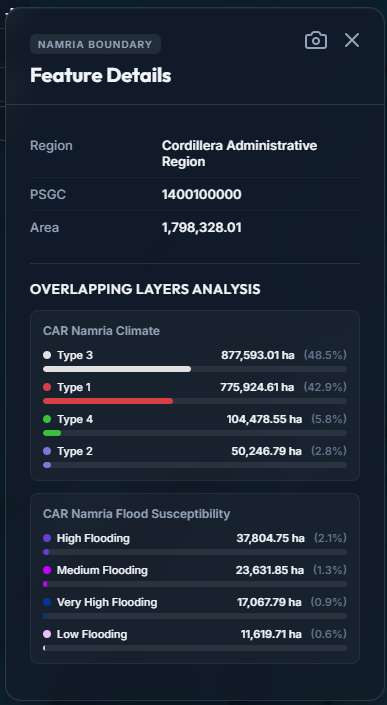Click the lavender Type 2 color dot
Screen dimensions: 387x705
tap(47, 451)
